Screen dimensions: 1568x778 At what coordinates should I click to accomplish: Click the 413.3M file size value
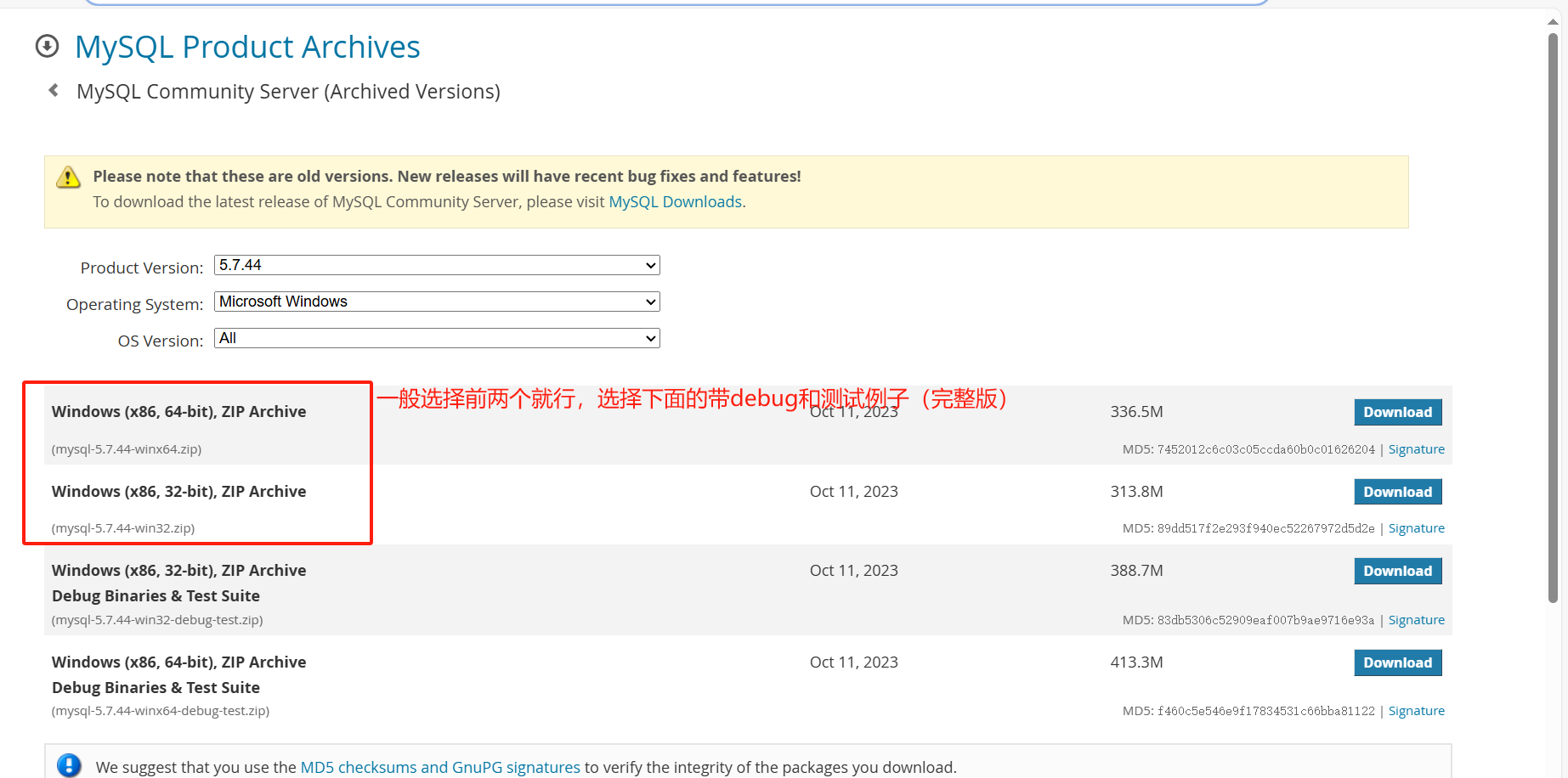(1136, 662)
